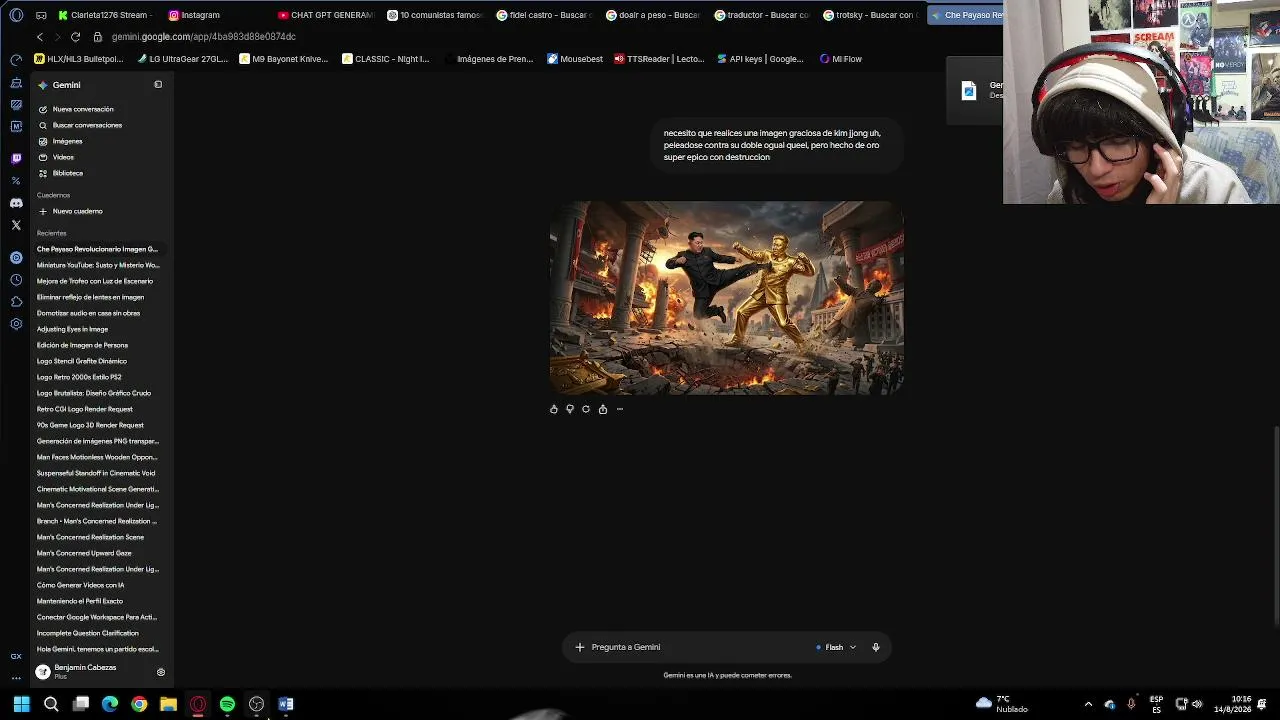Open chat 'Cómo Generar Videos con IA'
This screenshot has height=720, width=1280.
(80, 585)
